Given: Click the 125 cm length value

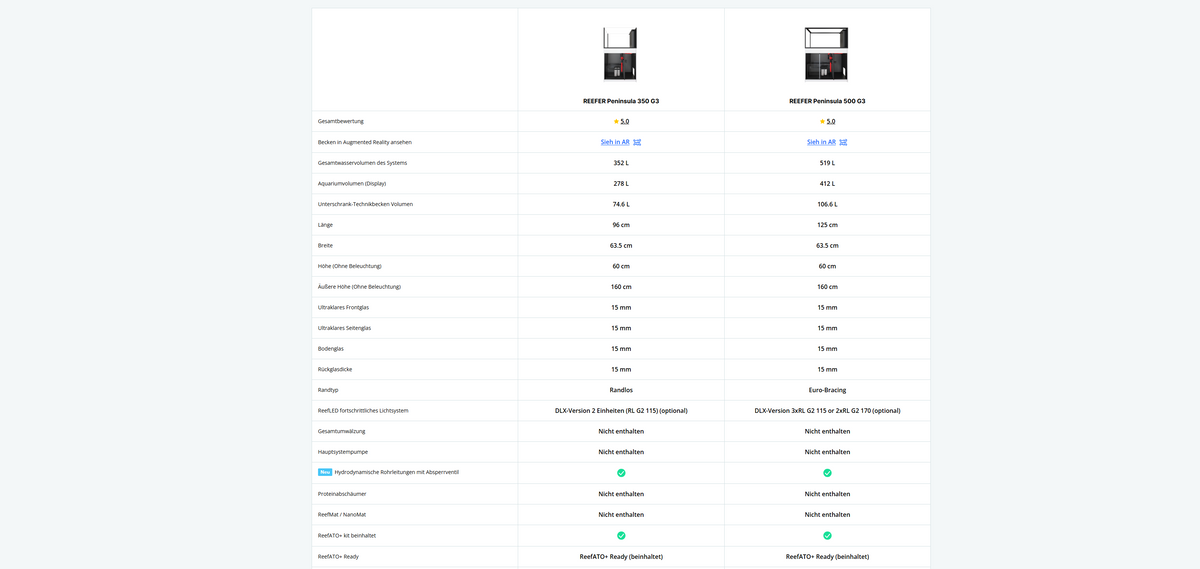Looking at the screenshot, I should [x=827, y=225].
